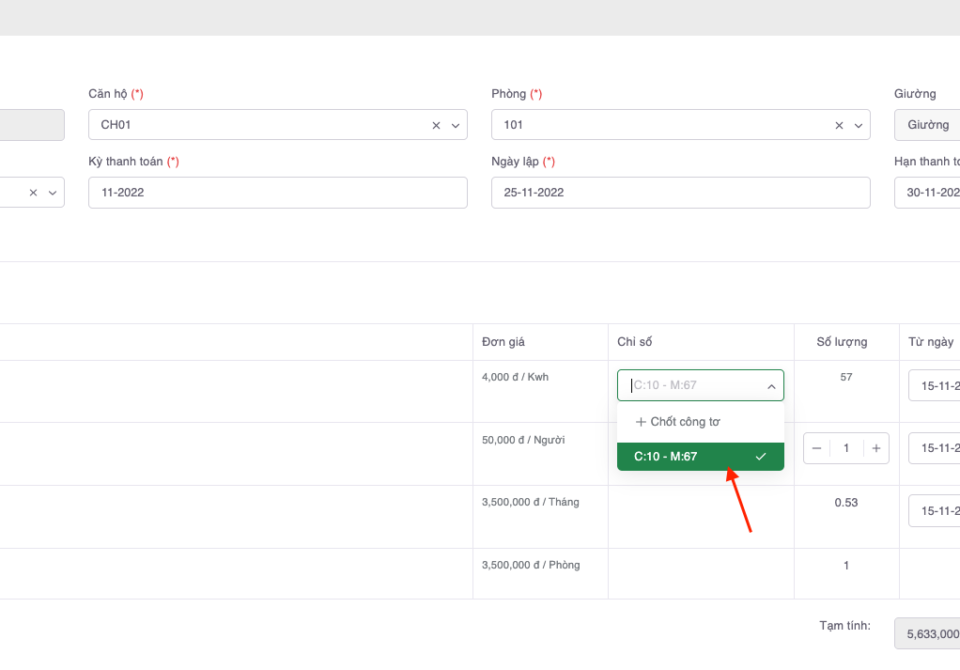The image size is (960, 670).
Task: Click the Chỉ số search input
Action: tap(690, 386)
